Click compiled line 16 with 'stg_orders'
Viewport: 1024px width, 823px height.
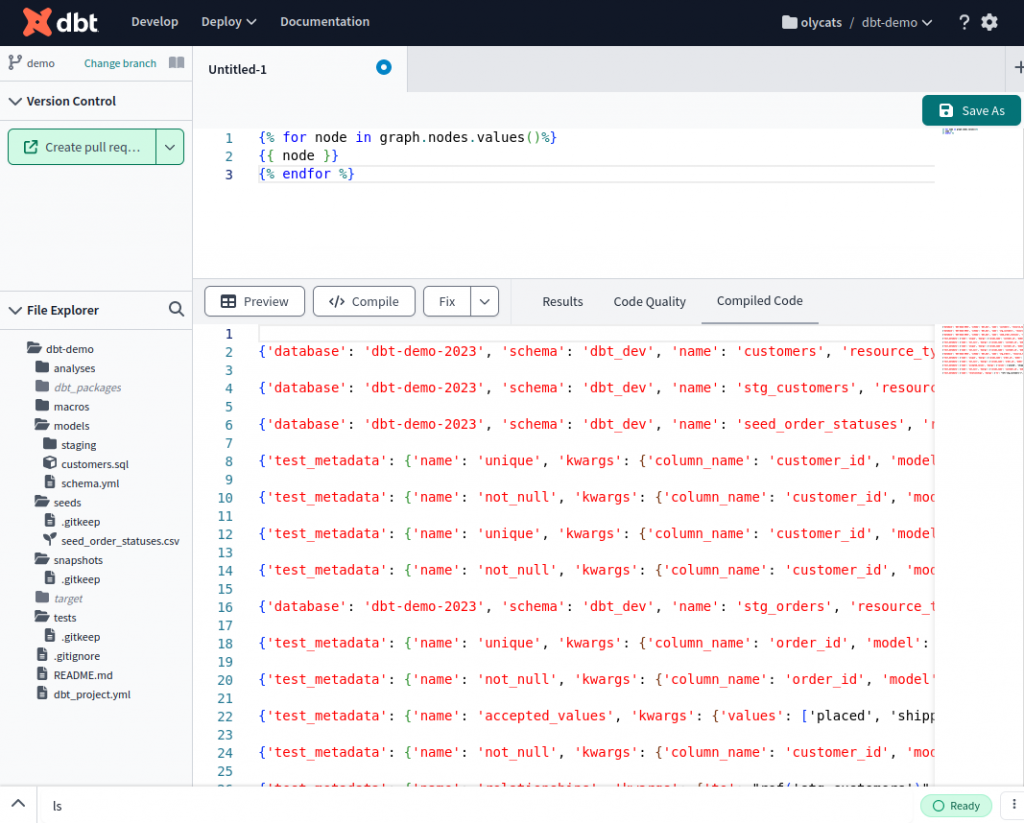click(596, 607)
